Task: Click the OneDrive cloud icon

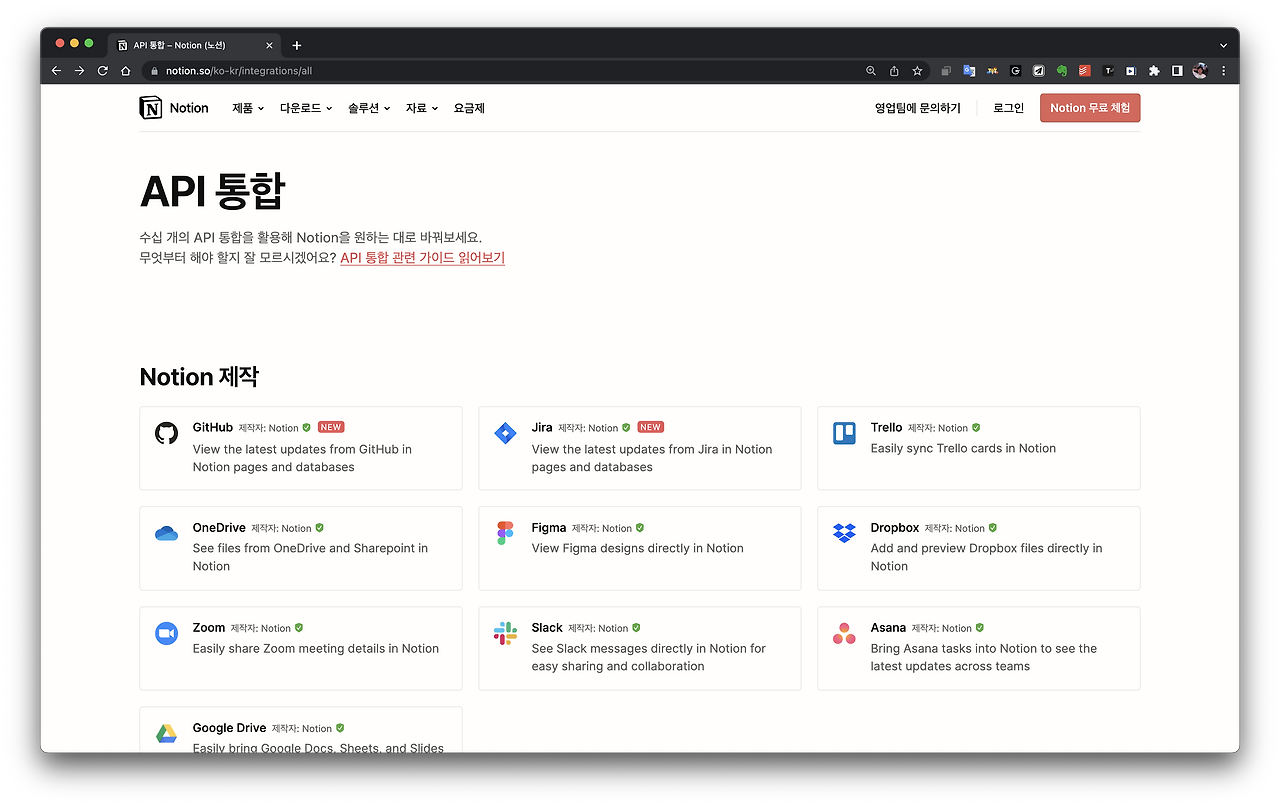Action: tap(166, 533)
